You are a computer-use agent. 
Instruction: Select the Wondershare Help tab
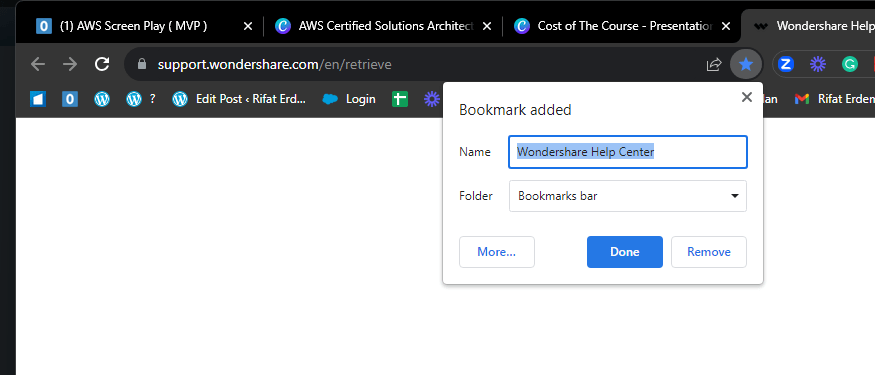click(x=809, y=26)
